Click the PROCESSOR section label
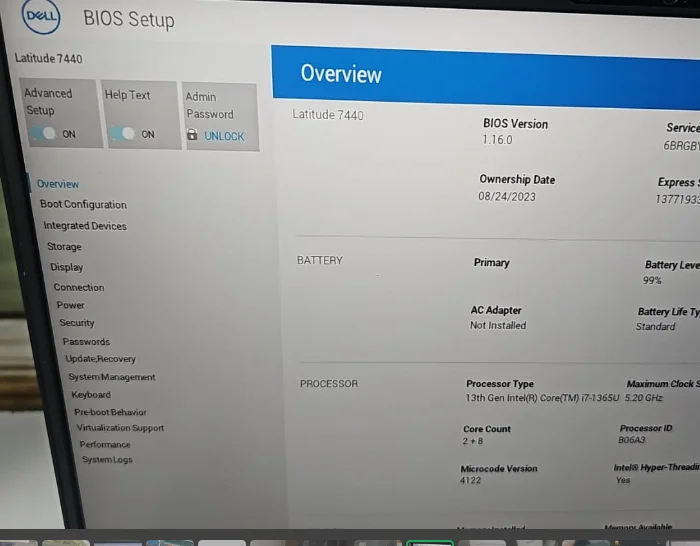 point(329,383)
